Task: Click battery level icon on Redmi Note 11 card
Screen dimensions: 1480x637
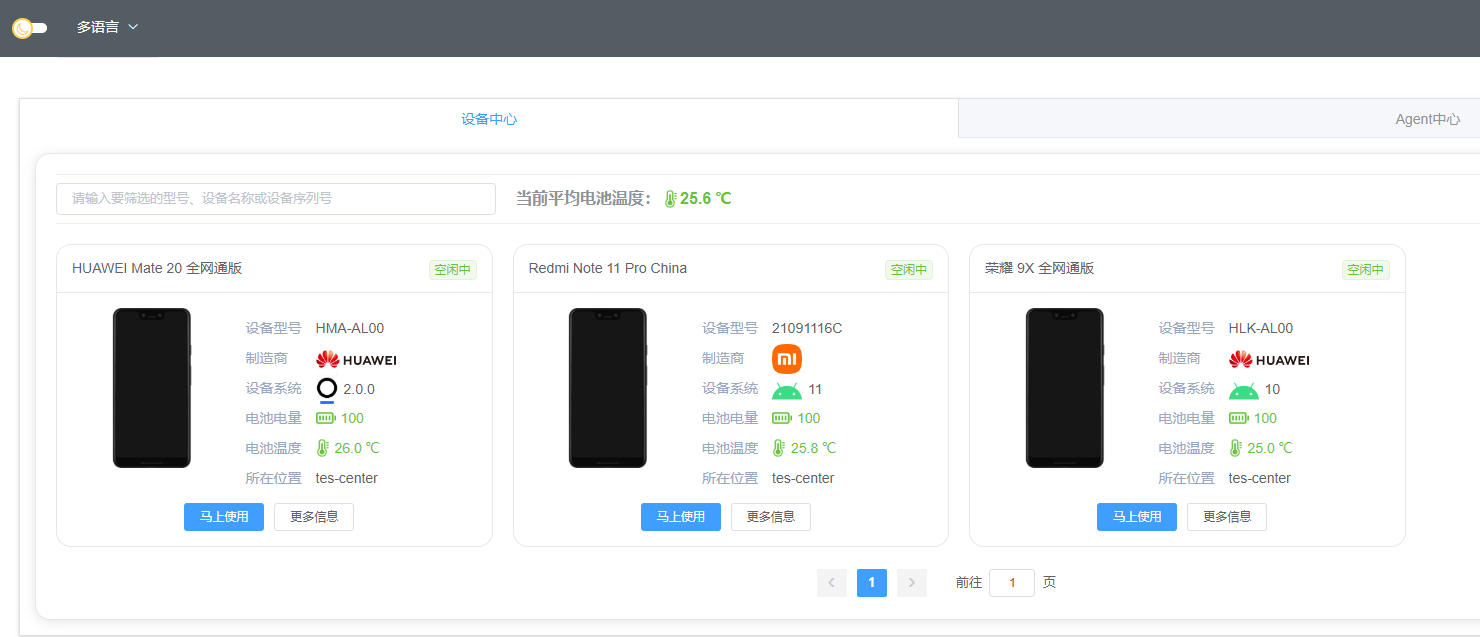Action: click(782, 418)
